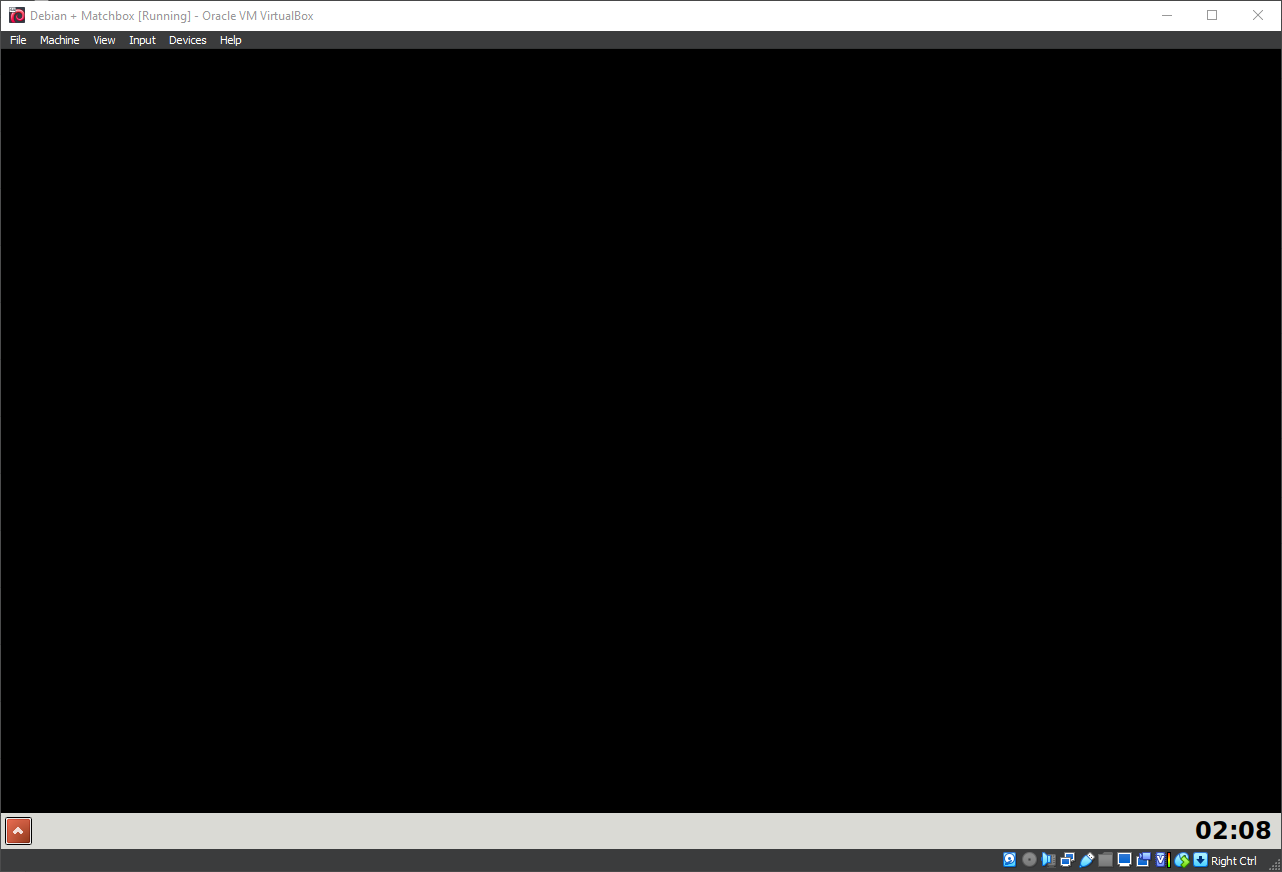This screenshot has width=1282, height=872.
Task: Click the mouse integration status icon
Action: 1182,860
